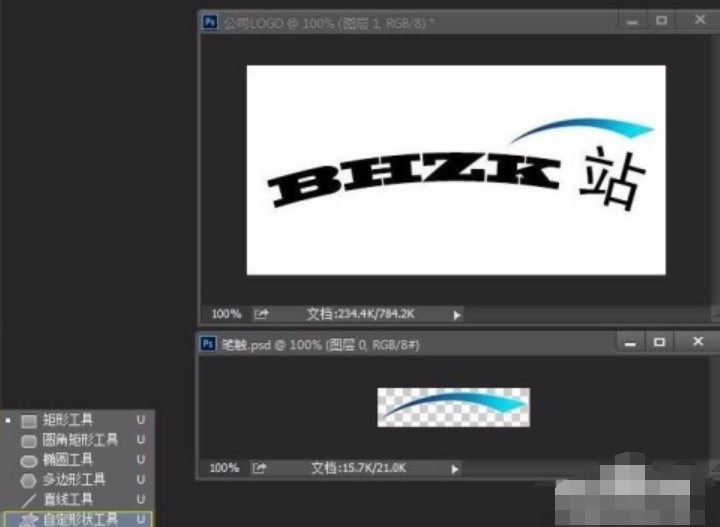Image resolution: width=720 pixels, height=527 pixels.
Task: Minimize the 公司LOGO document window
Action: click(x=632, y=21)
